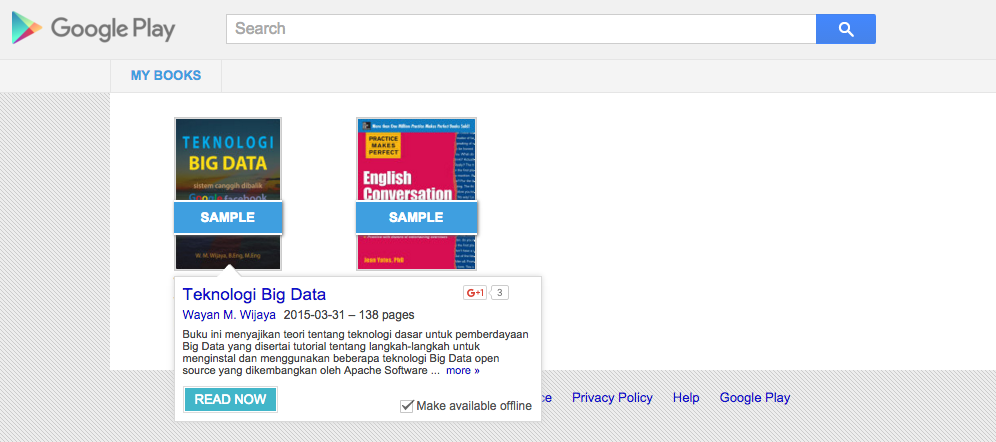
Task: Open the Google Play footer link
Action: tap(755, 398)
